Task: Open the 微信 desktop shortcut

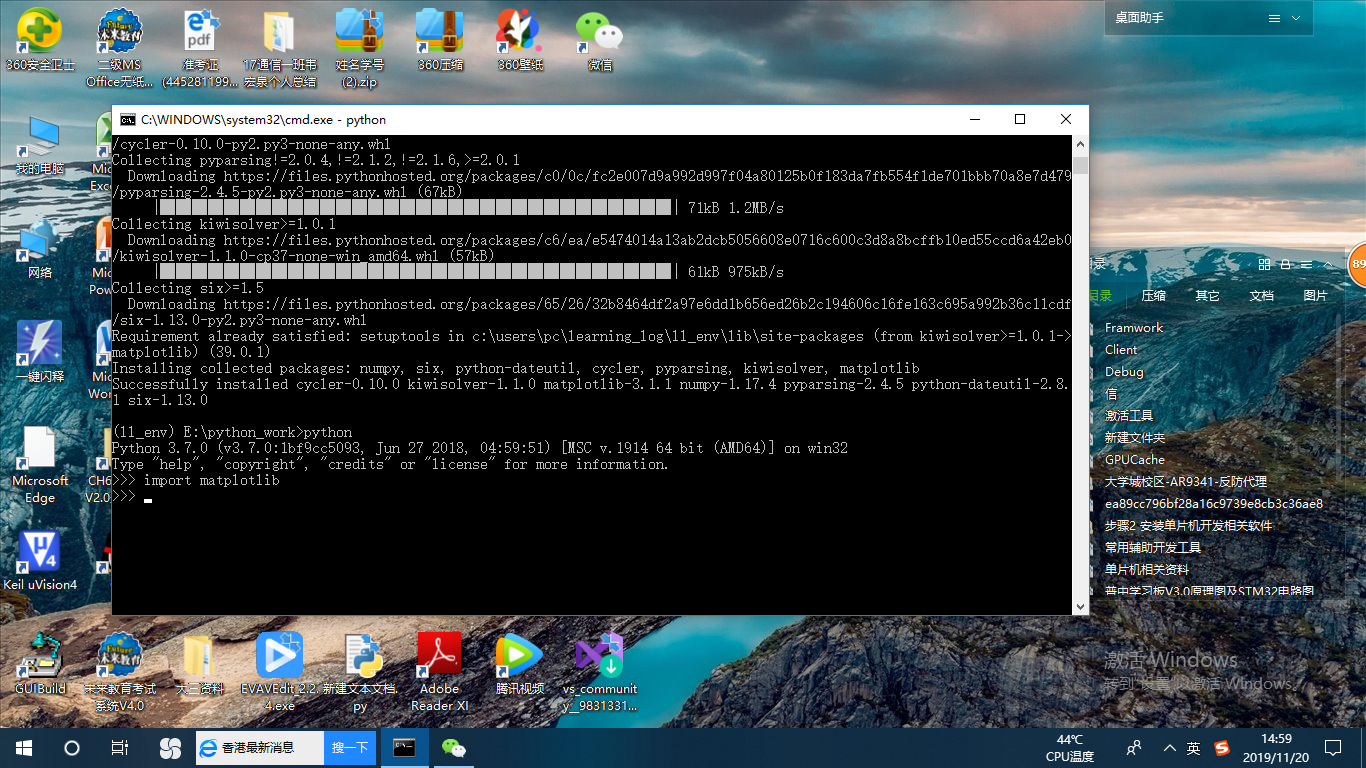Action: [600, 40]
